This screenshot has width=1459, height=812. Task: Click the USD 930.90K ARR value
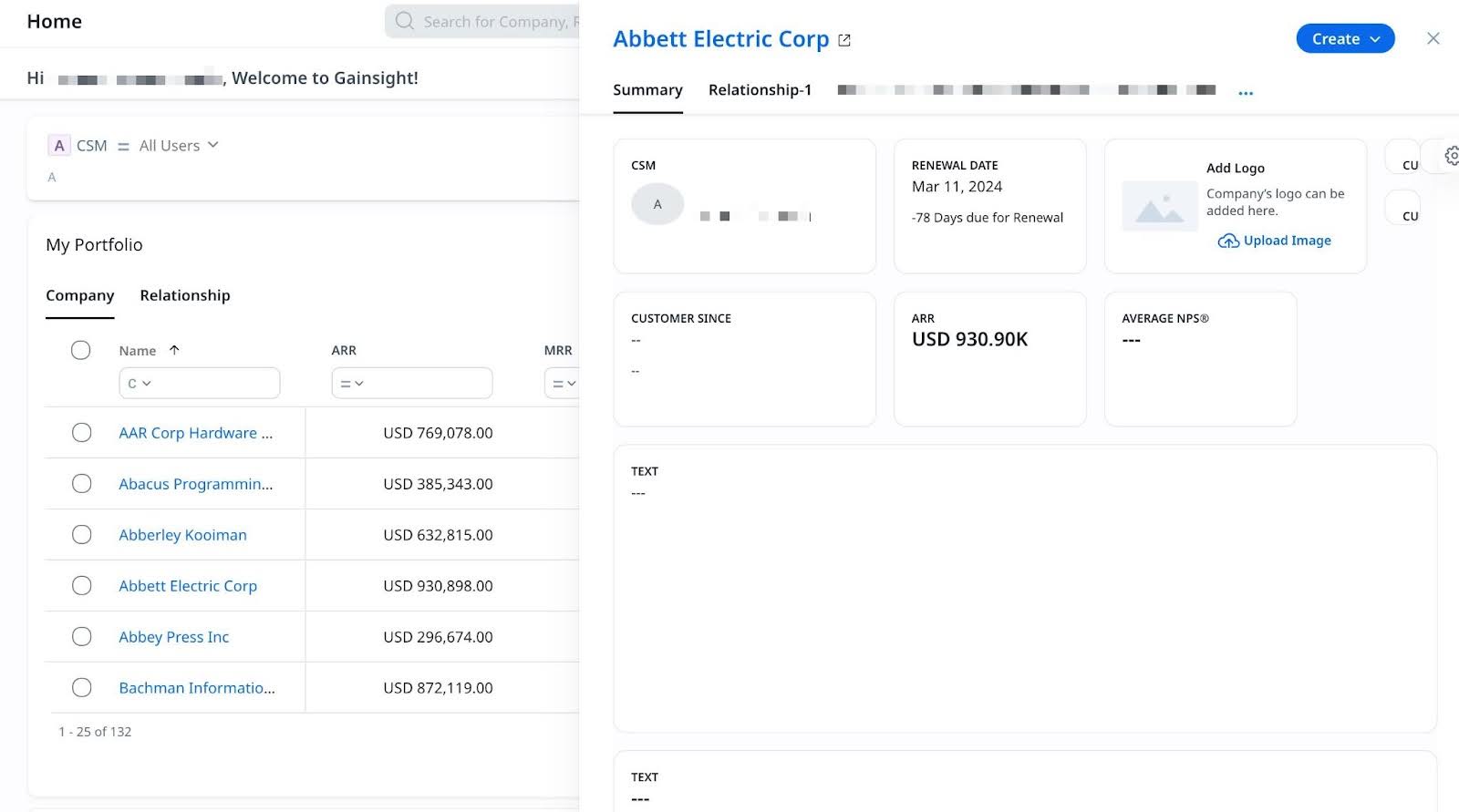(969, 339)
